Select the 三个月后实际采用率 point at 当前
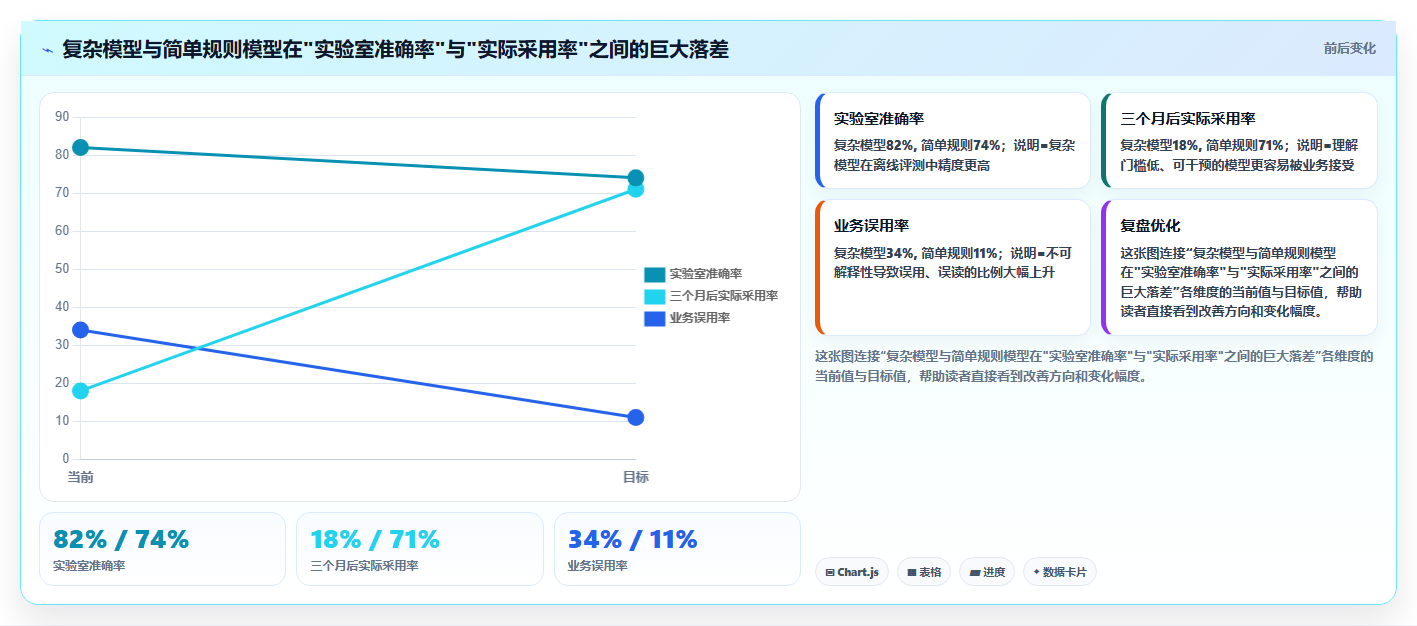Screen dimensions: 1417x626 (81, 391)
